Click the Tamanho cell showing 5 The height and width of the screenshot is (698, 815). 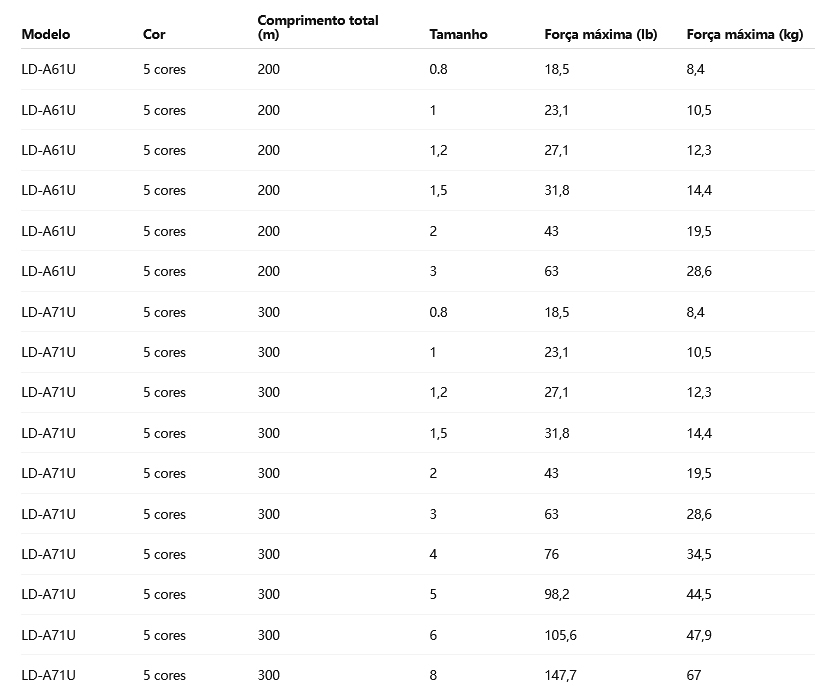coord(433,594)
